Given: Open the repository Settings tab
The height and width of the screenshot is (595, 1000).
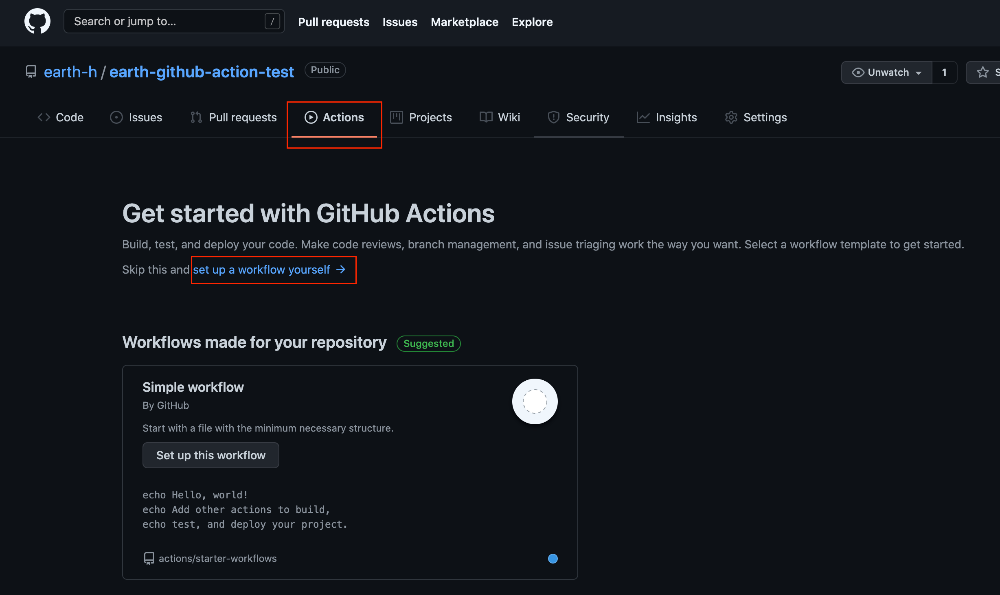Looking at the screenshot, I should (x=756, y=117).
